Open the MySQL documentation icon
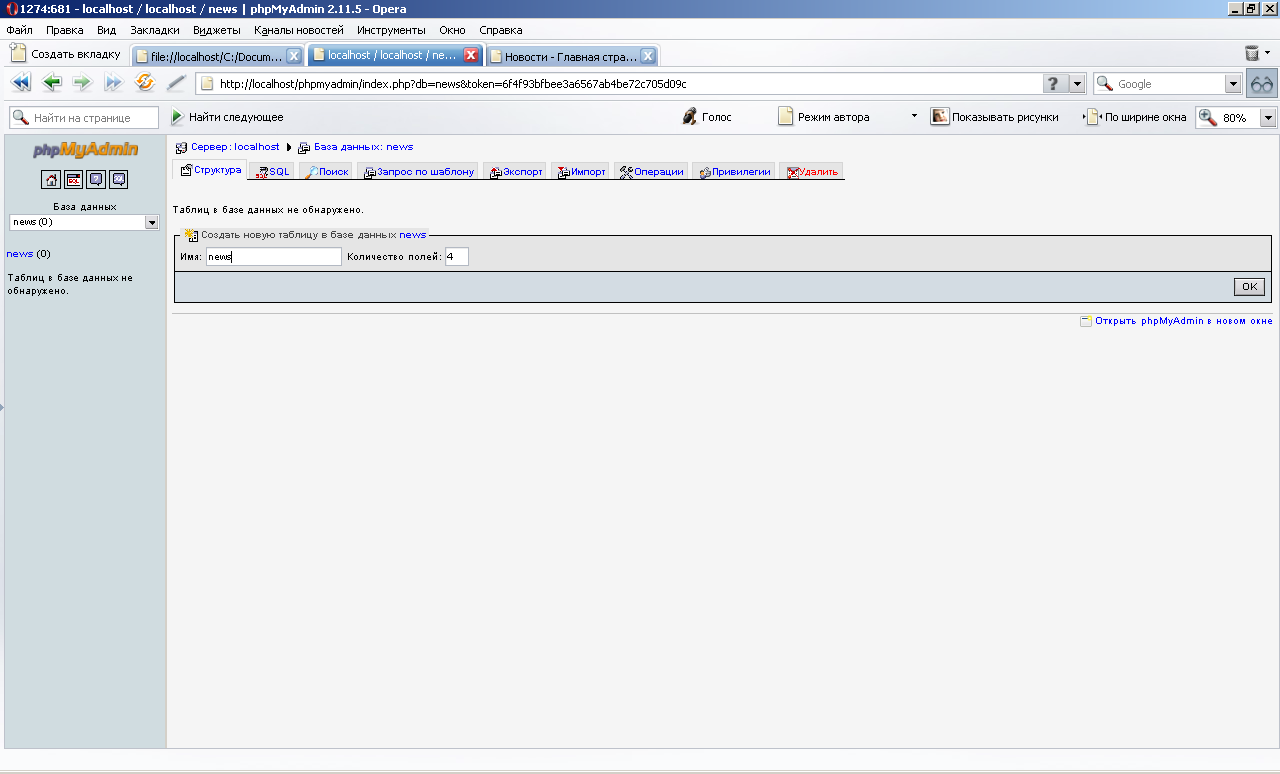 coord(119,180)
